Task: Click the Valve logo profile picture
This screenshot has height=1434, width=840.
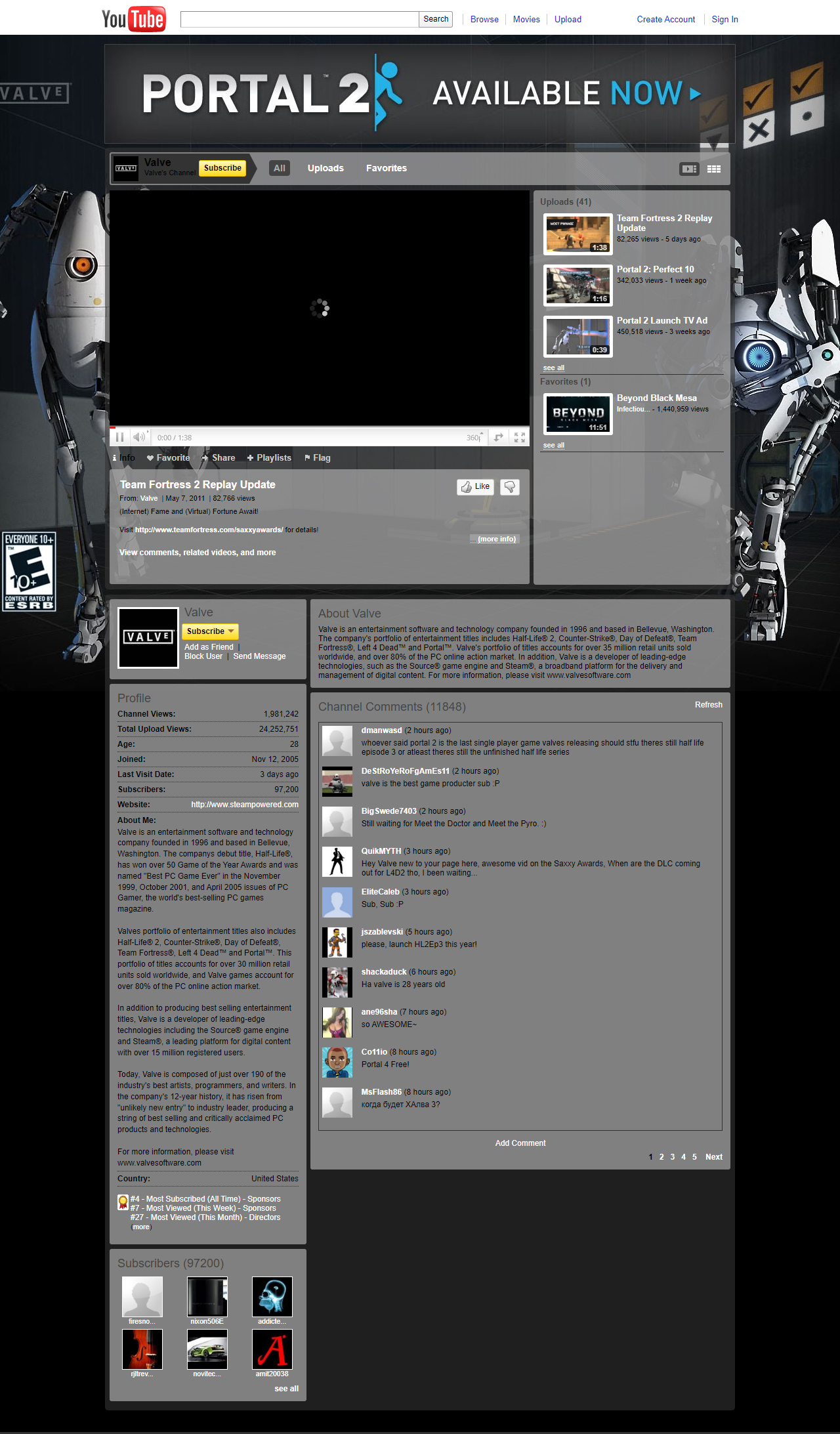Action: 148,638
